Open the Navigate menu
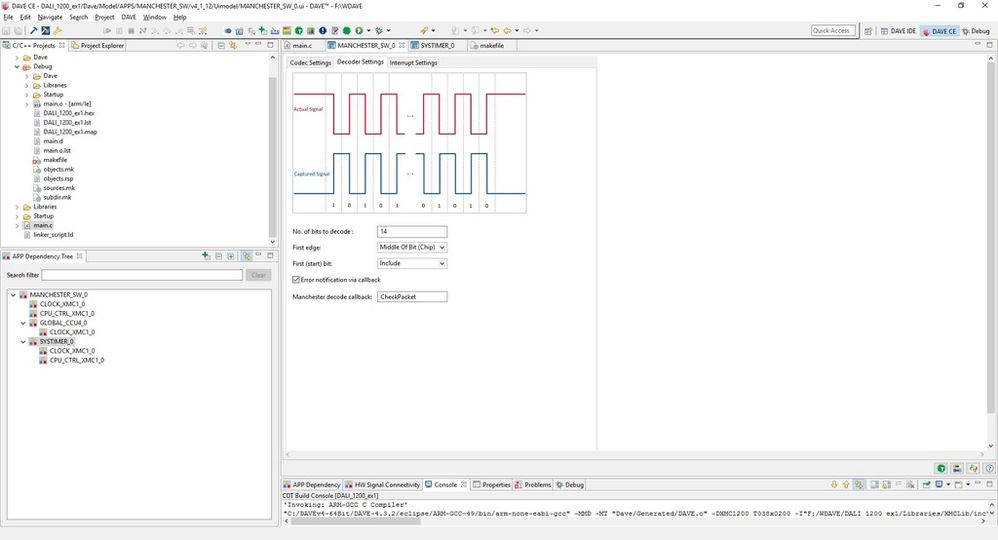Viewport: 998px width, 540px height. point(50,17)
